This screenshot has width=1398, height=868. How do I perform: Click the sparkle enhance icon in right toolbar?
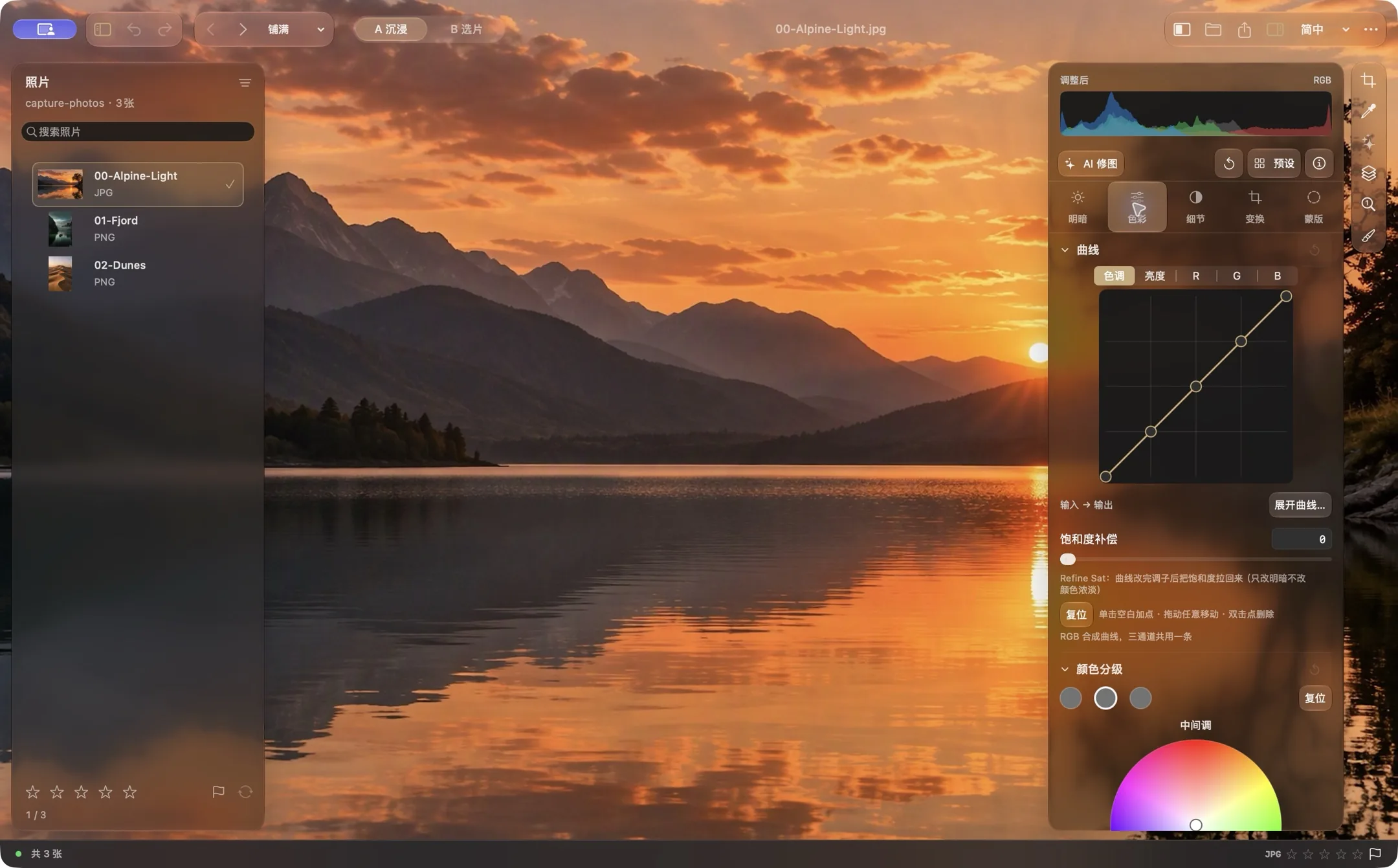(x=1368, y=142)
